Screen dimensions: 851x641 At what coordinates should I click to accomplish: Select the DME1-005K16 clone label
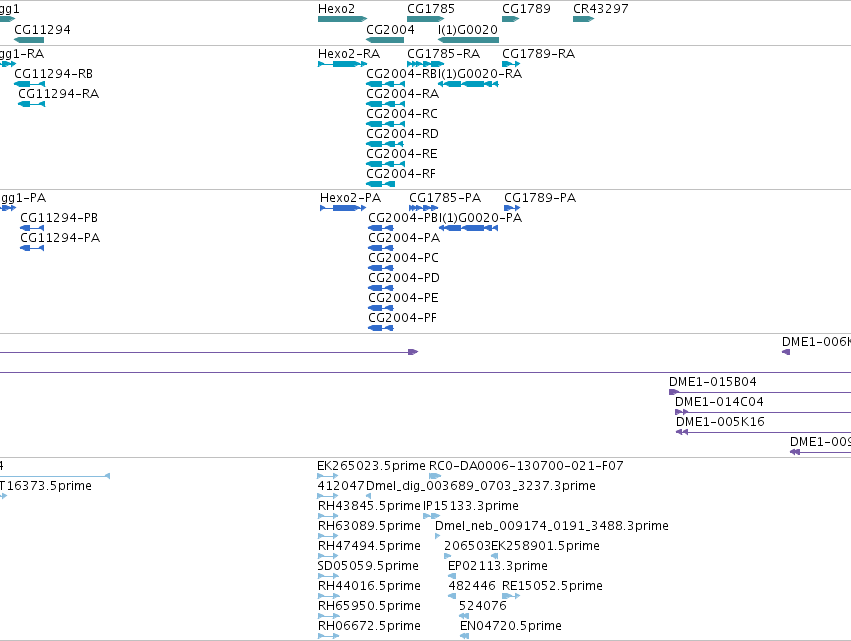pyautogui.click(x=720, y=422)
